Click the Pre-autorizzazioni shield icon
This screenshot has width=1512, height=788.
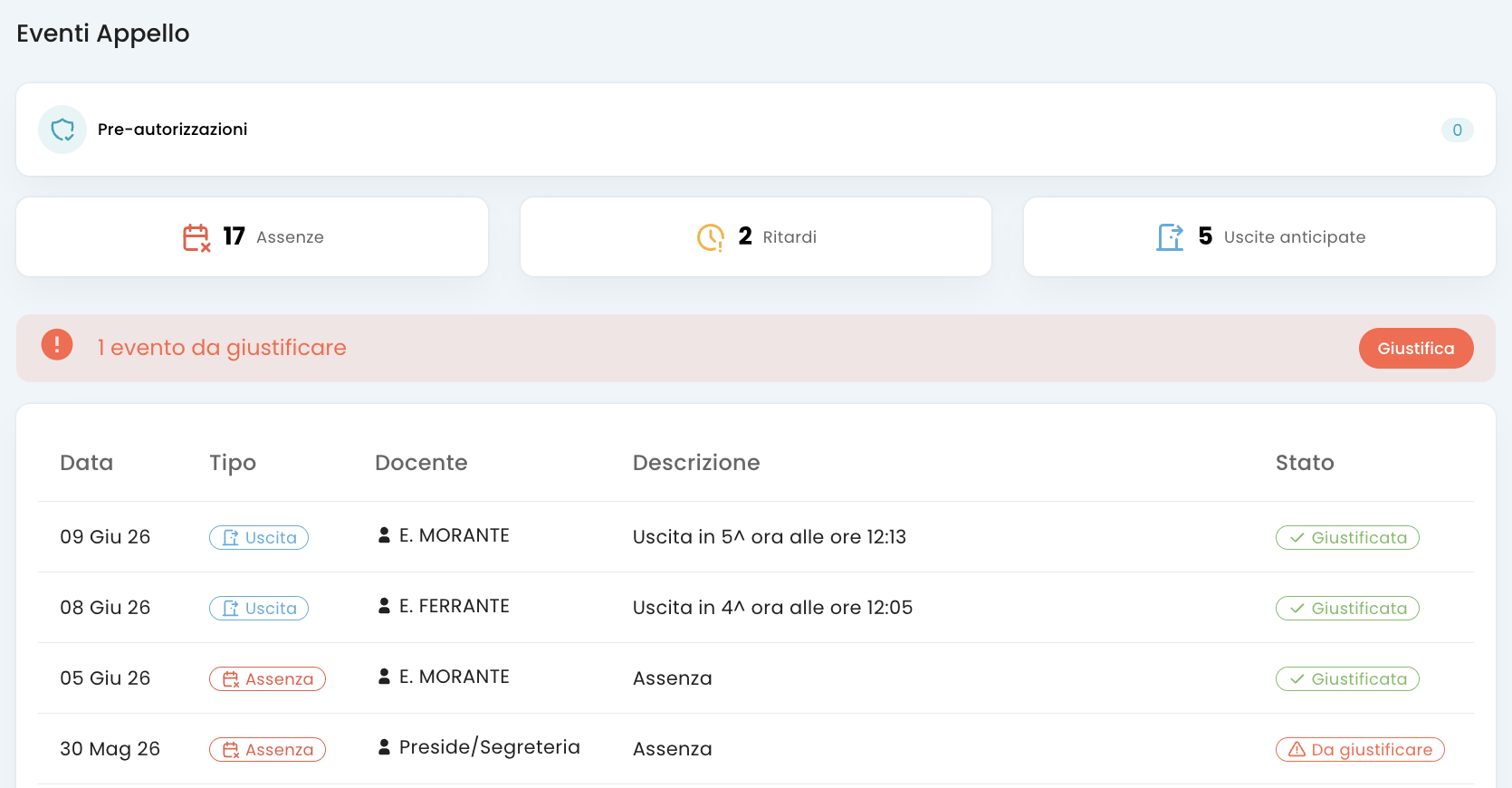(x=62, y=130)
